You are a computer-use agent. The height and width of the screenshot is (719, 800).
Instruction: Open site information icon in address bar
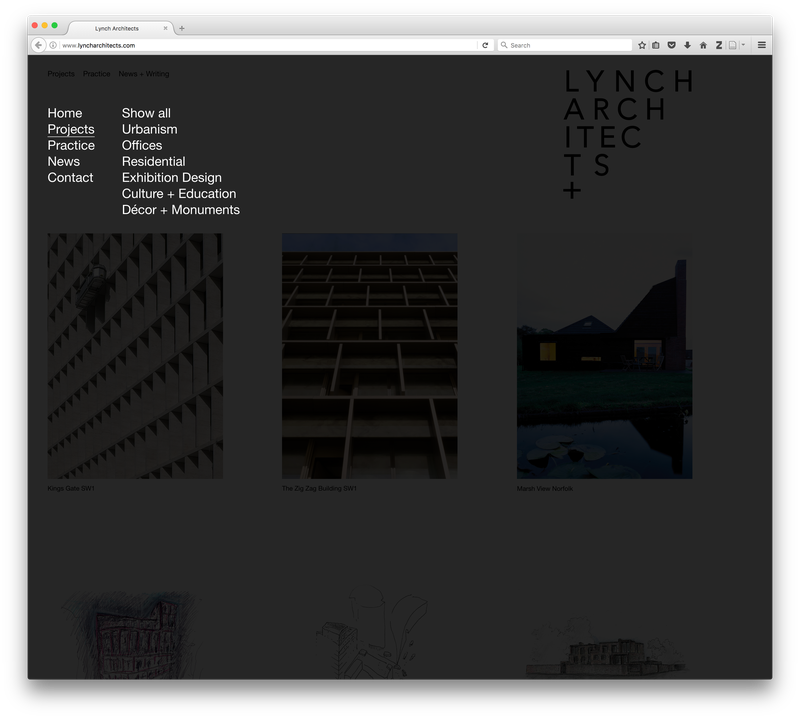53,45
